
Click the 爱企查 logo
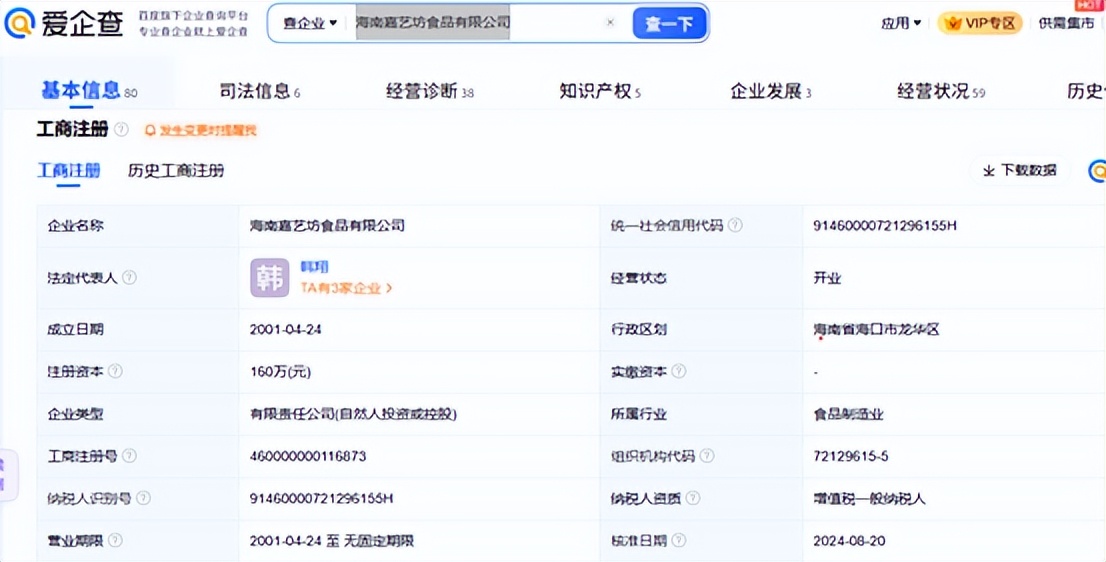tap(64, 23)
